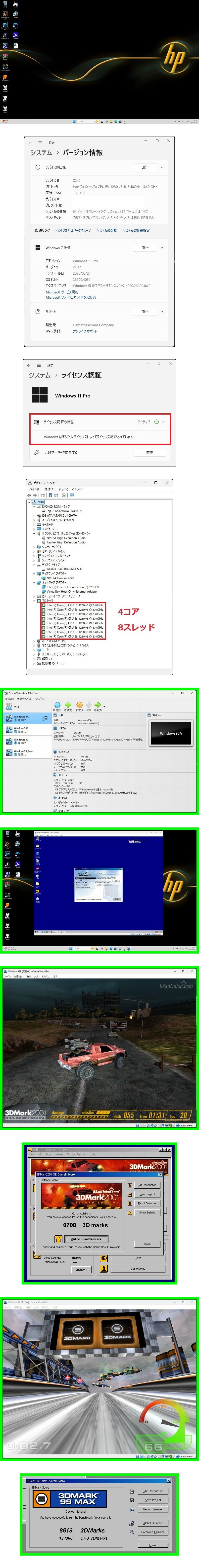
Task: Open the Microsoft サービス規約 link
Action: 62,292
